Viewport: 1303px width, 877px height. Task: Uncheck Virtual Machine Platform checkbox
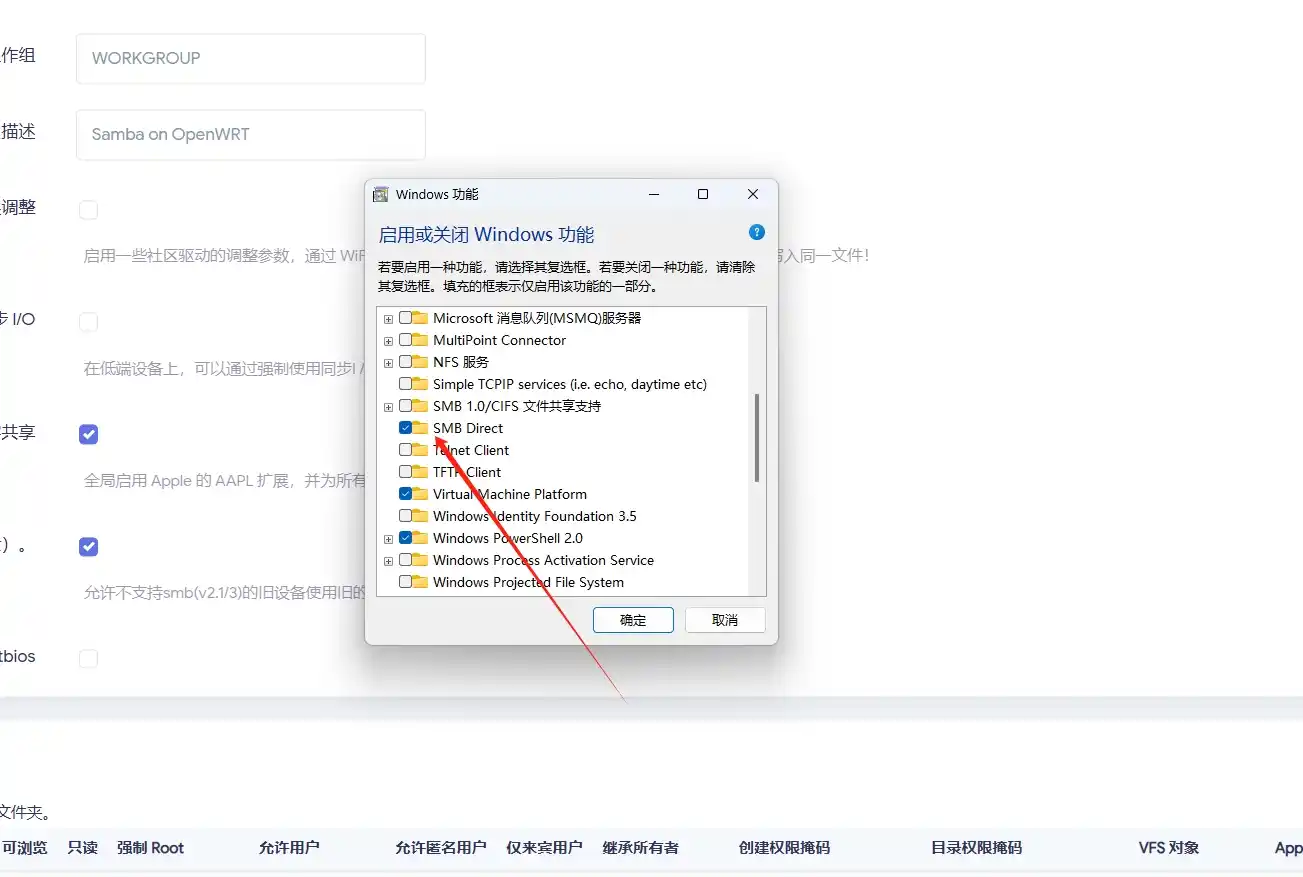coord(405,494)
